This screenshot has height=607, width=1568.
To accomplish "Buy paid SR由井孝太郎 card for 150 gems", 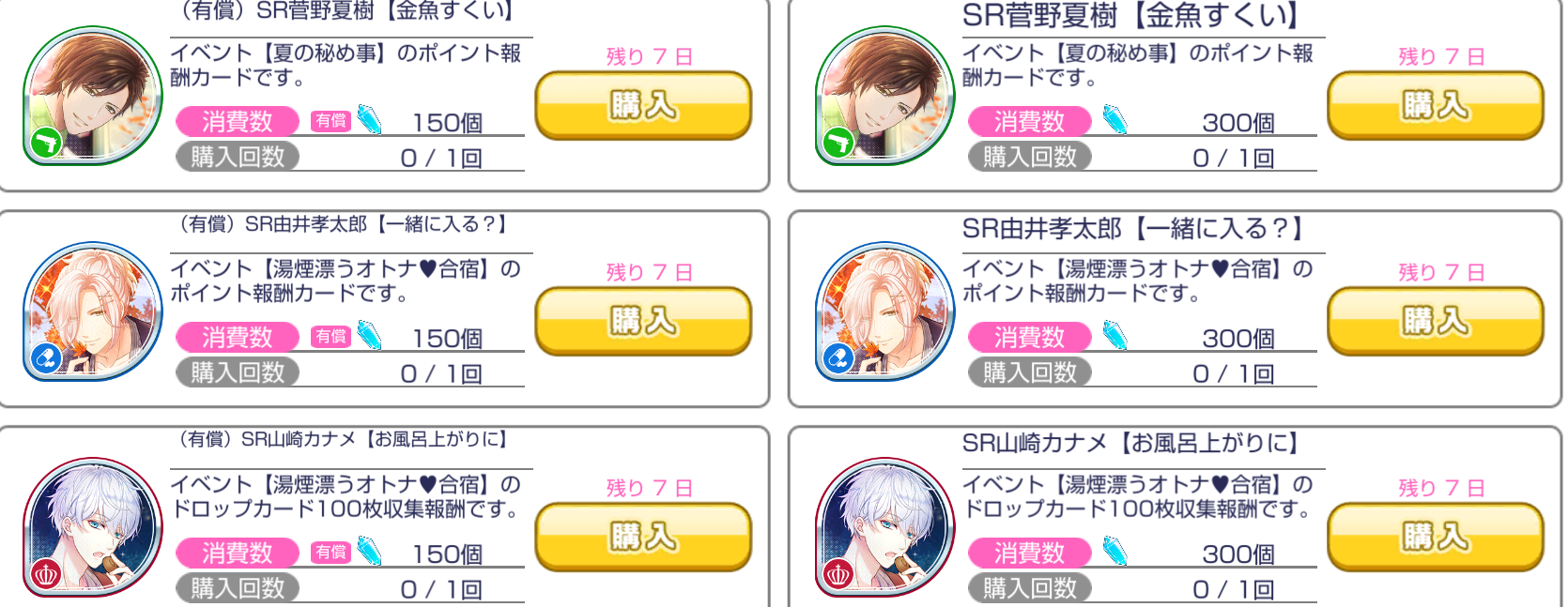I will click(x=643, y=321).
